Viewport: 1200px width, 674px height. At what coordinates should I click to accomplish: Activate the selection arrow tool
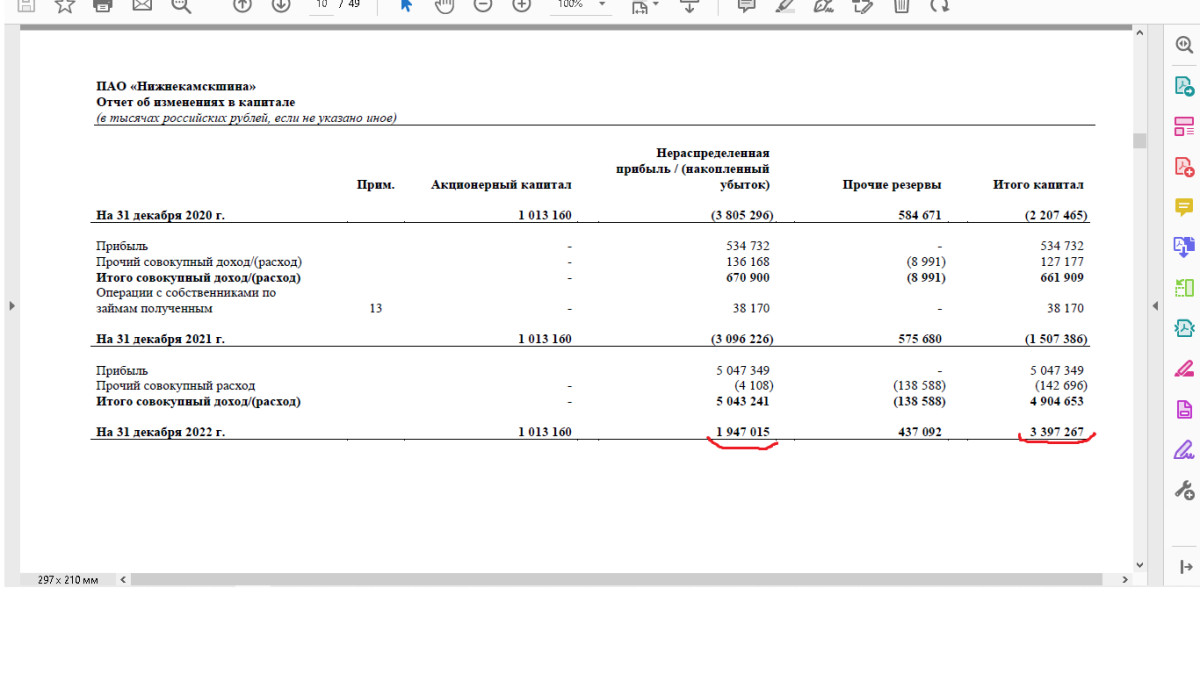[406, 5]
